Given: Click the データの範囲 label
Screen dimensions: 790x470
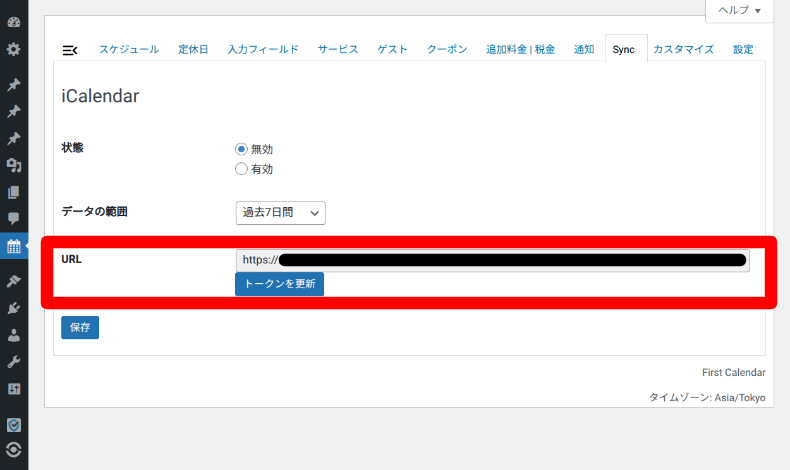Looking at the screenshot, I should pos(94,212).
